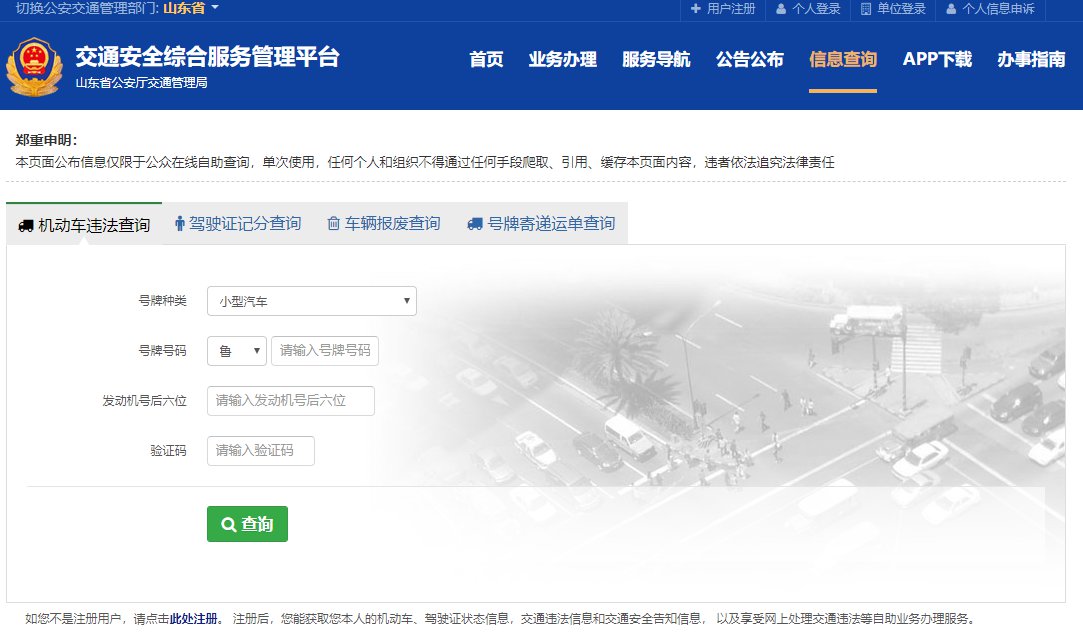Screen dimensions: 1083x643
Task: Click the truck icon on 机动车违法查询 tab
Action: 26,226
